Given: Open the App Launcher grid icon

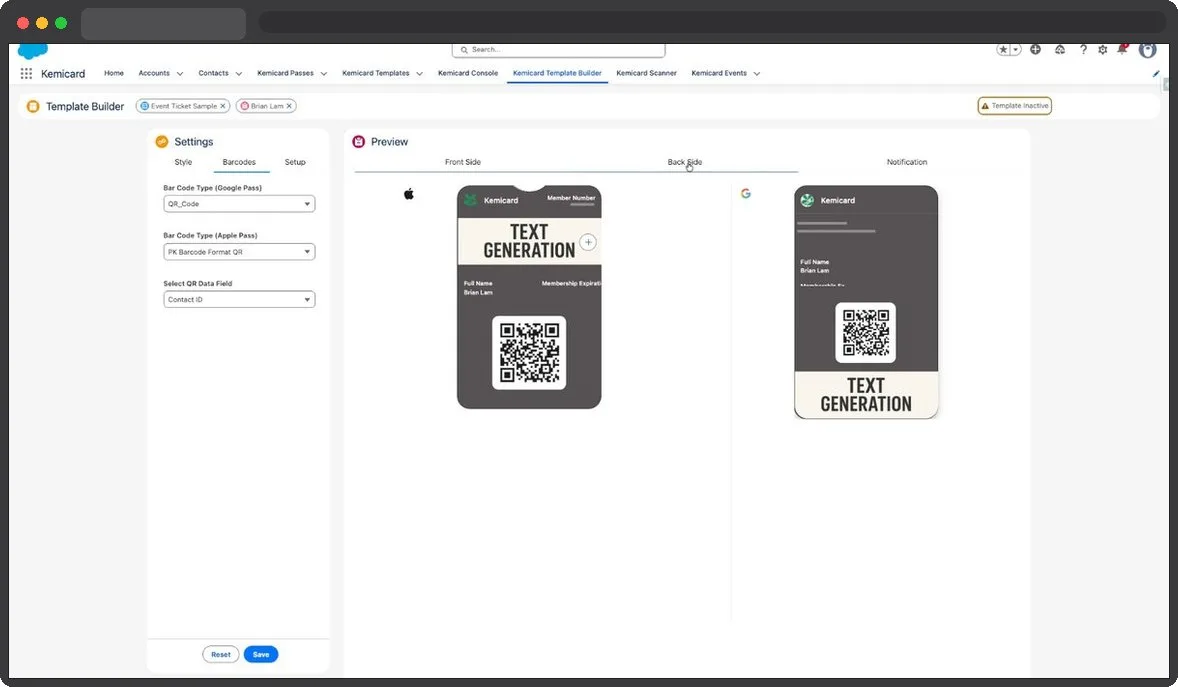Looking at the screenshot, I should 26,74.
